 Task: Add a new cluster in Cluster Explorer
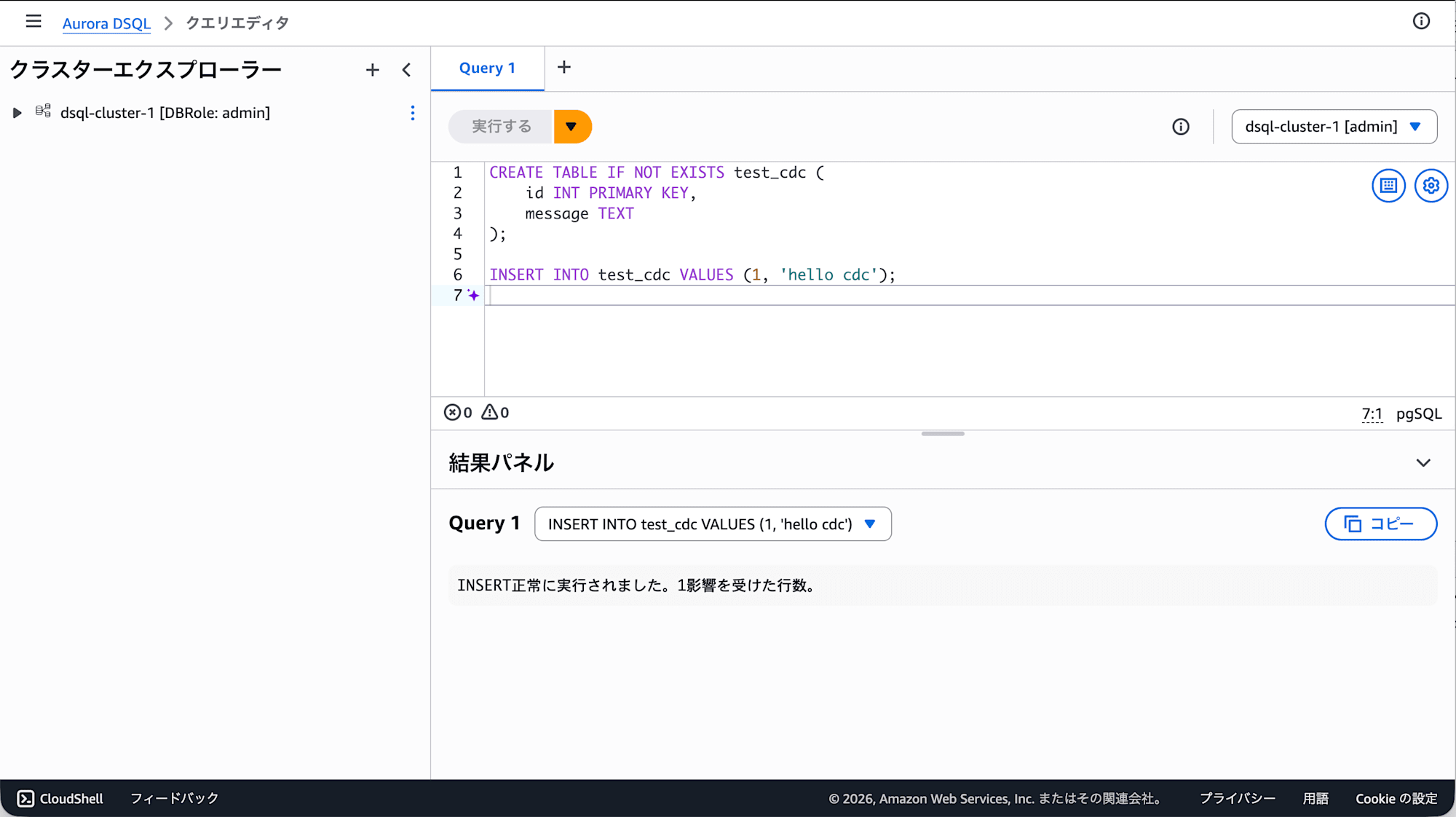[x=372, y=70]
